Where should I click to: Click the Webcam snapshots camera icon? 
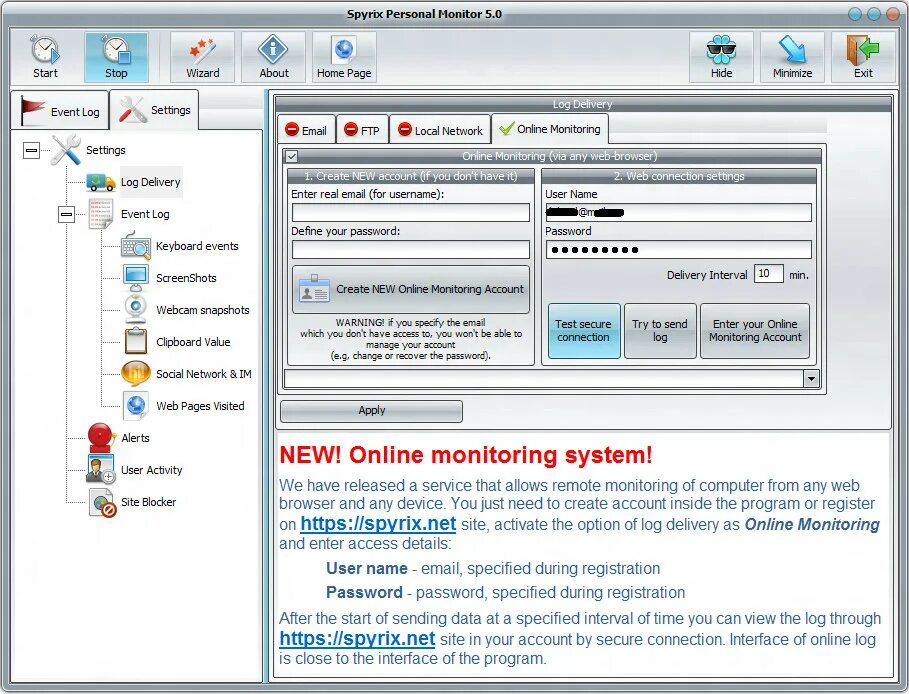(x=136, y=310)
